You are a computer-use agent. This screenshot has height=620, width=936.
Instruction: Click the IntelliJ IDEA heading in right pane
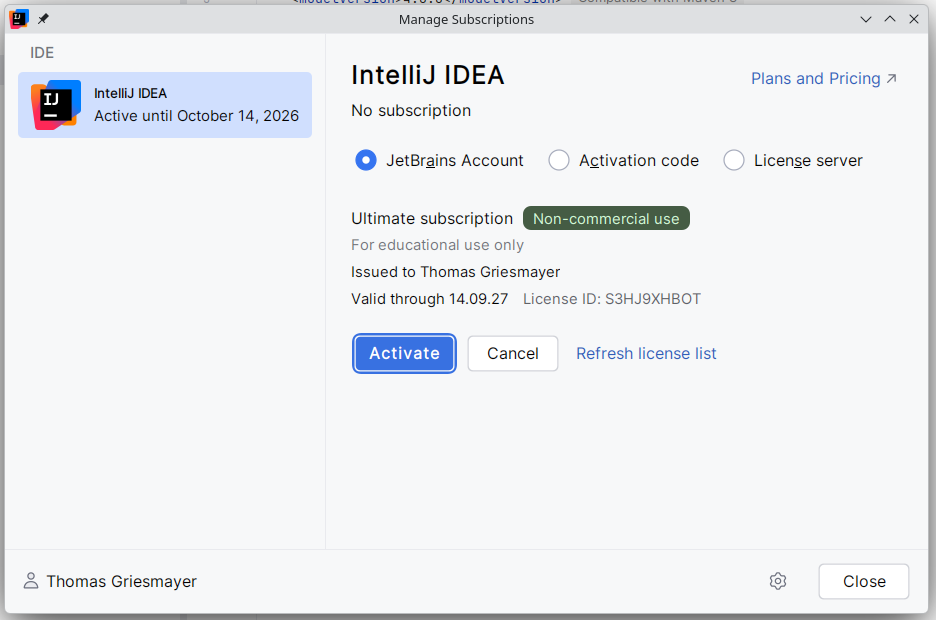(x=427, y=75)
